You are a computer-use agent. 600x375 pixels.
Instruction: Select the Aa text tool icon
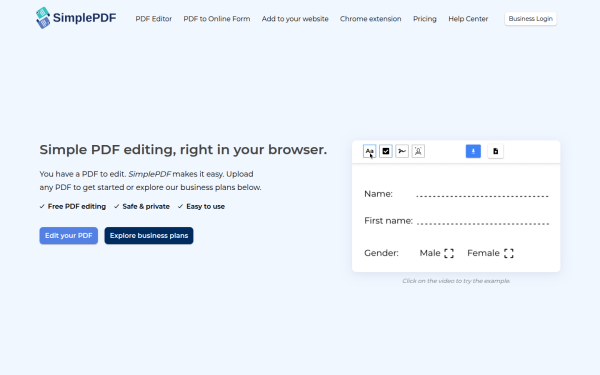(369, 151)
